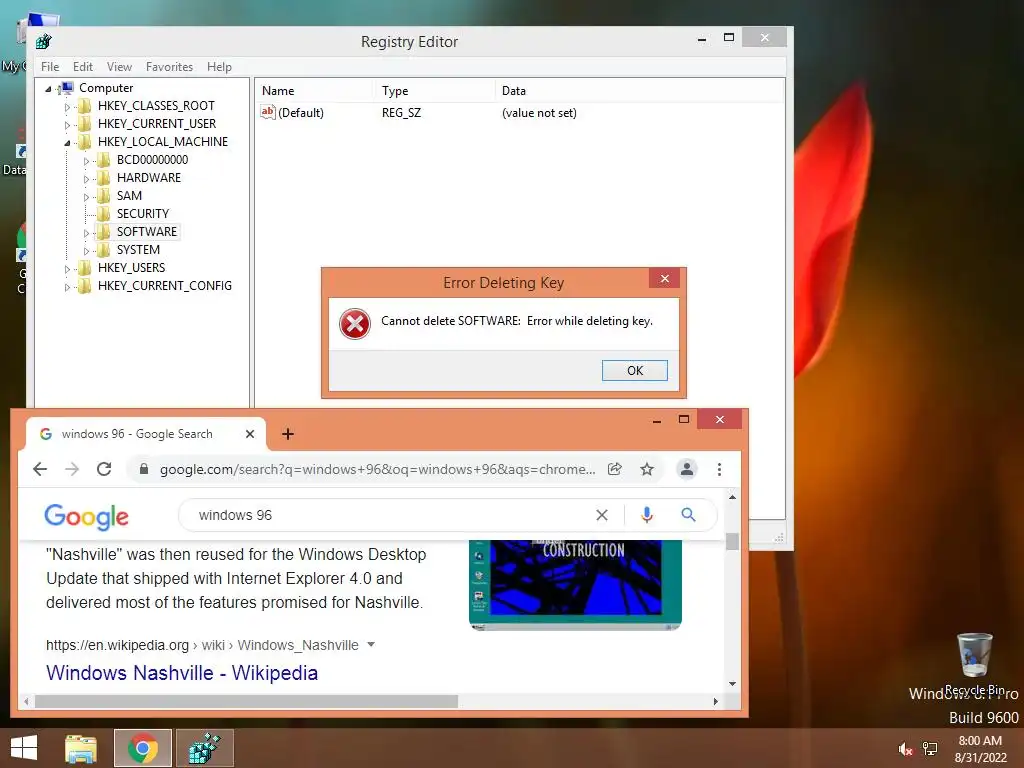
Task: Go forward in Chrome
Action: pos(72,469)
